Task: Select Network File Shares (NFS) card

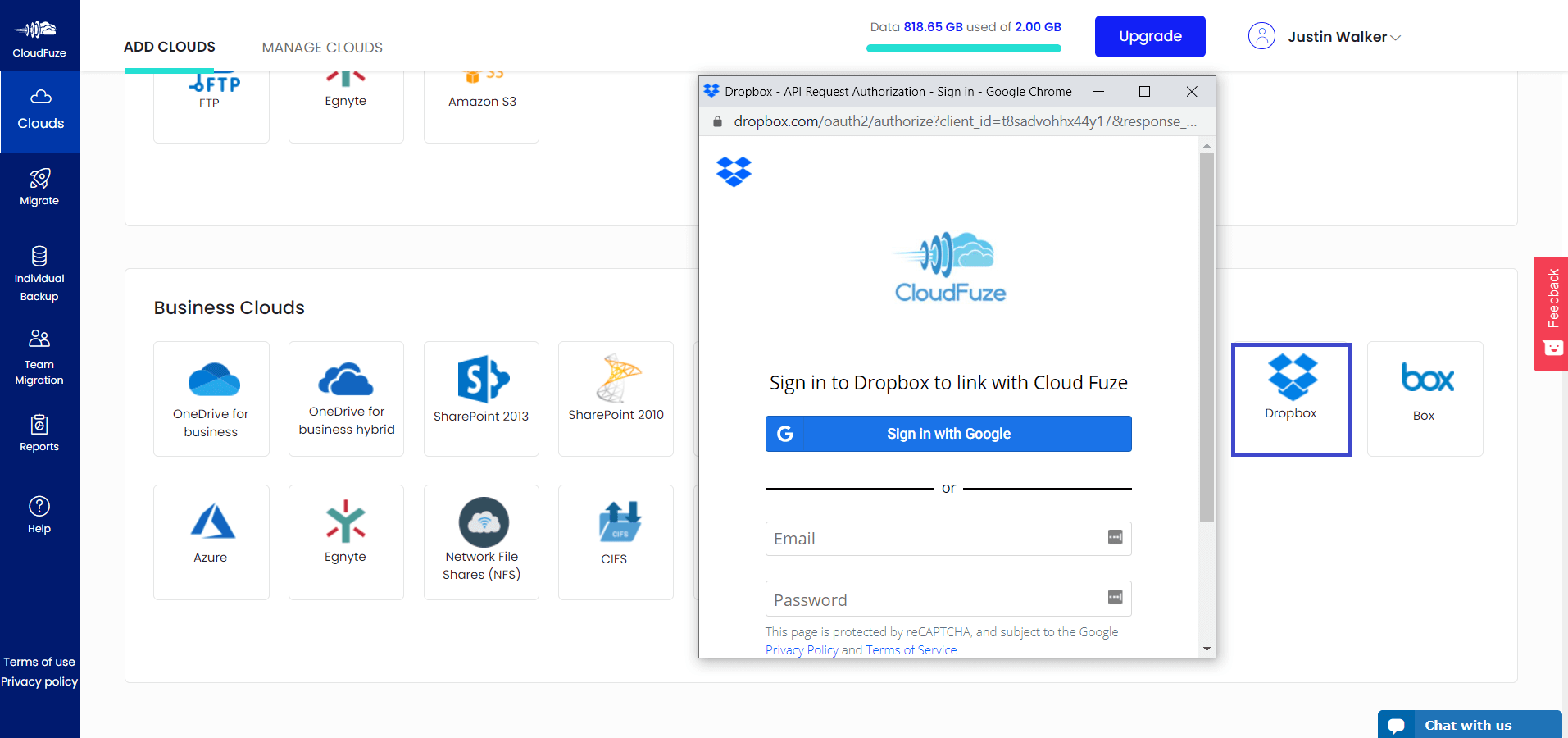Action: pyautogui.click(x=481, y=542)
